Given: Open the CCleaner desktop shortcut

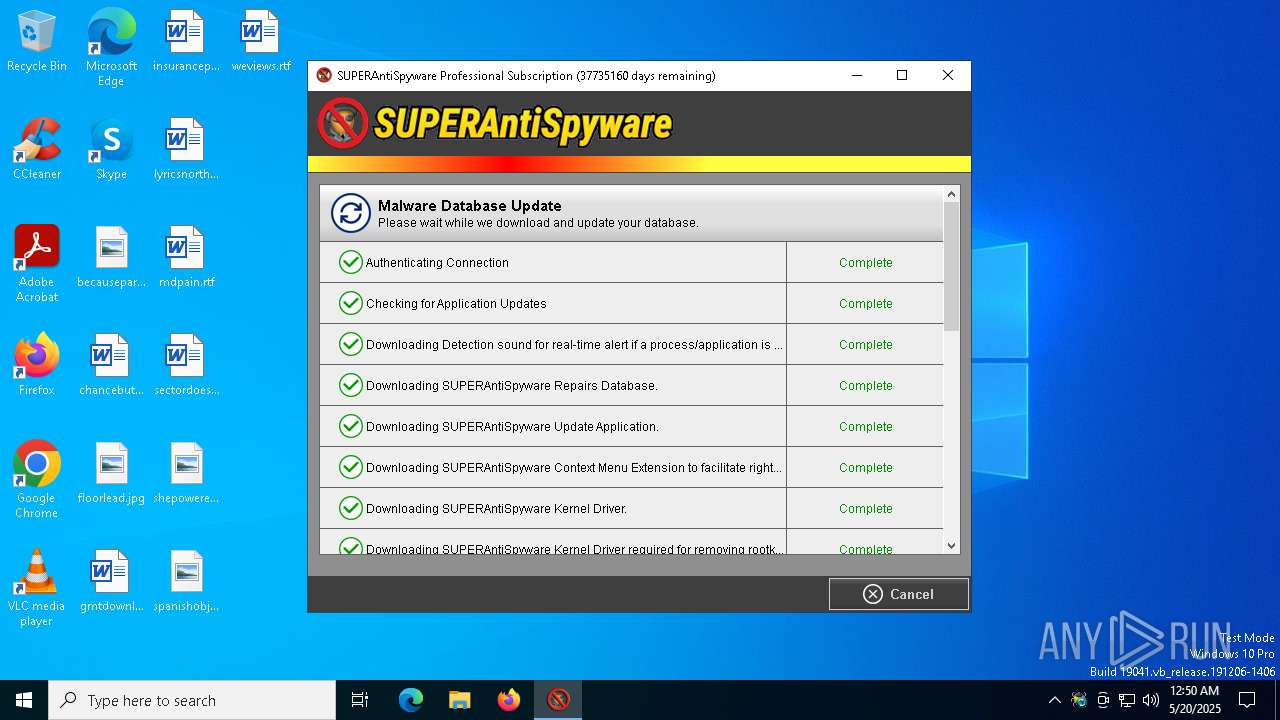Looking at the screenshot, I should click(x=37, y=149).
